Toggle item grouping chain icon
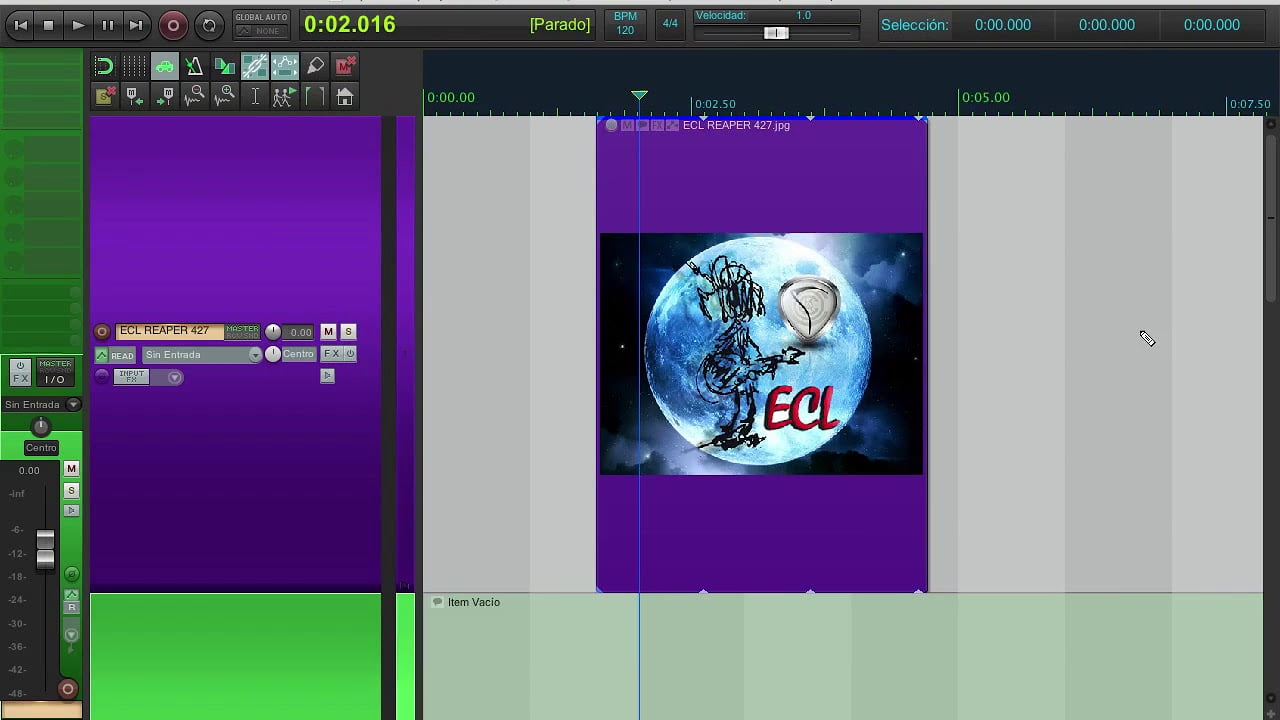 [254, 66]
